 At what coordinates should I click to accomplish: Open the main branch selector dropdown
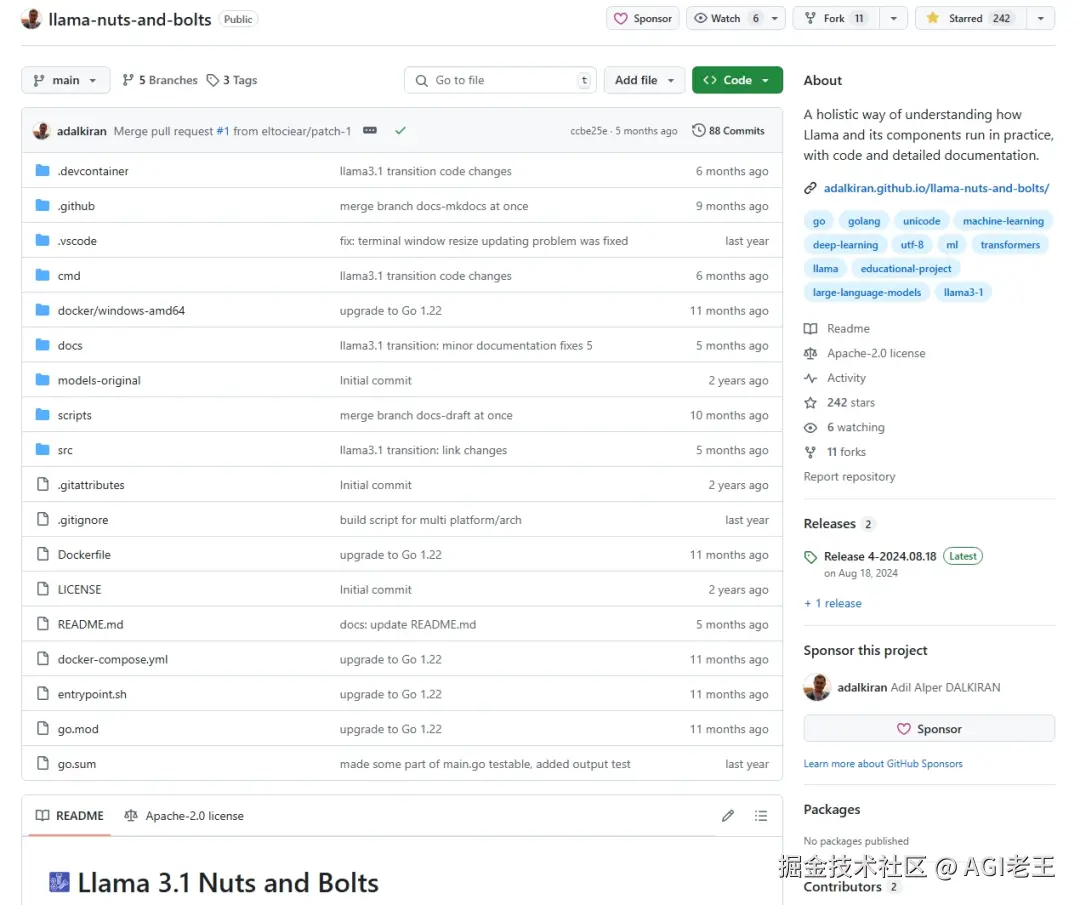pos(65,80)
